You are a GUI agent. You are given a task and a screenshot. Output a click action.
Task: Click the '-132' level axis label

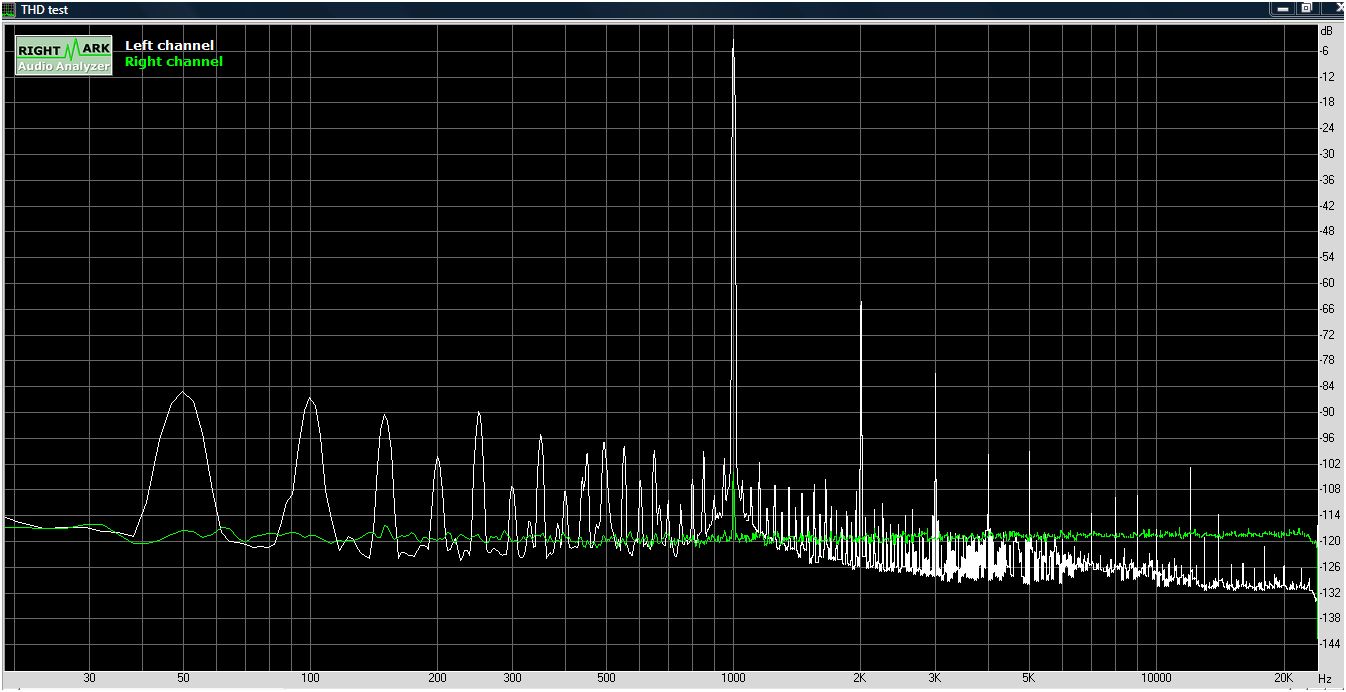(x=1330, y=593)
